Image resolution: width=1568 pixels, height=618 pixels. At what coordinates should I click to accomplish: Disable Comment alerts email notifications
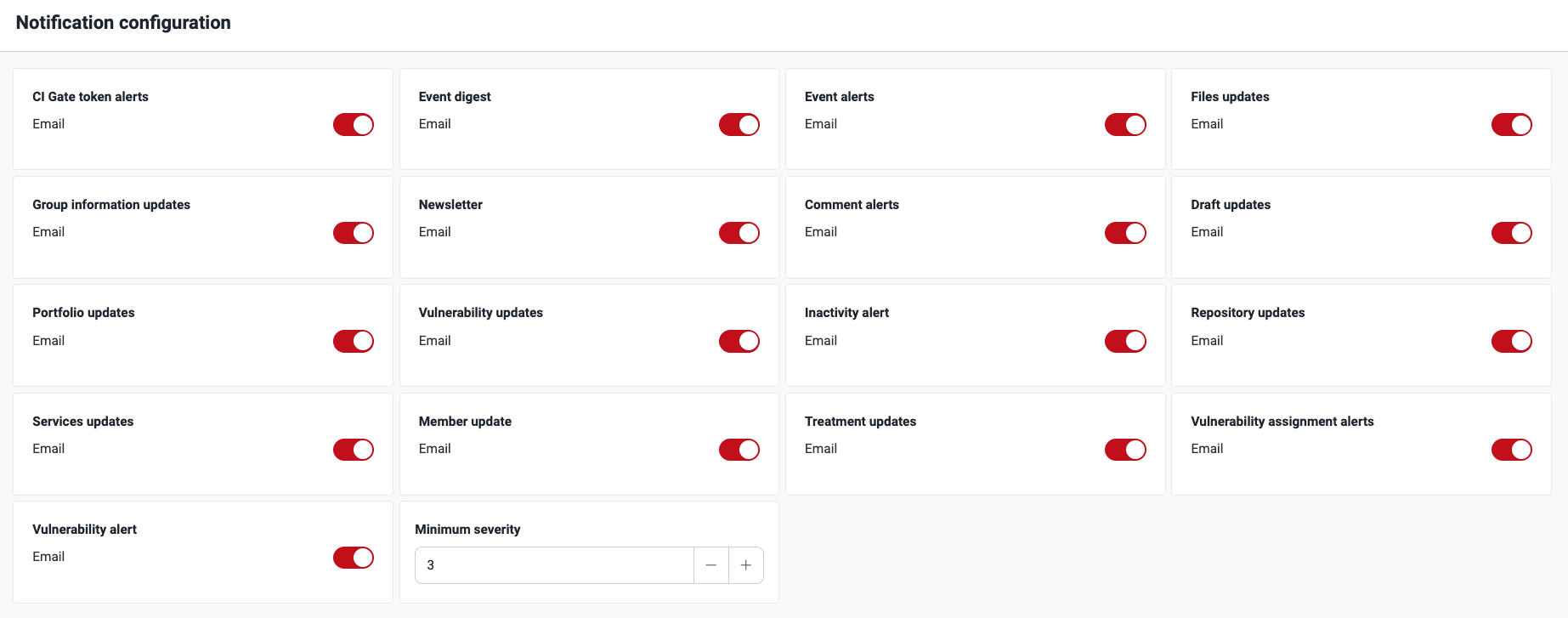pyautogui.click(x=1125, y=233)
